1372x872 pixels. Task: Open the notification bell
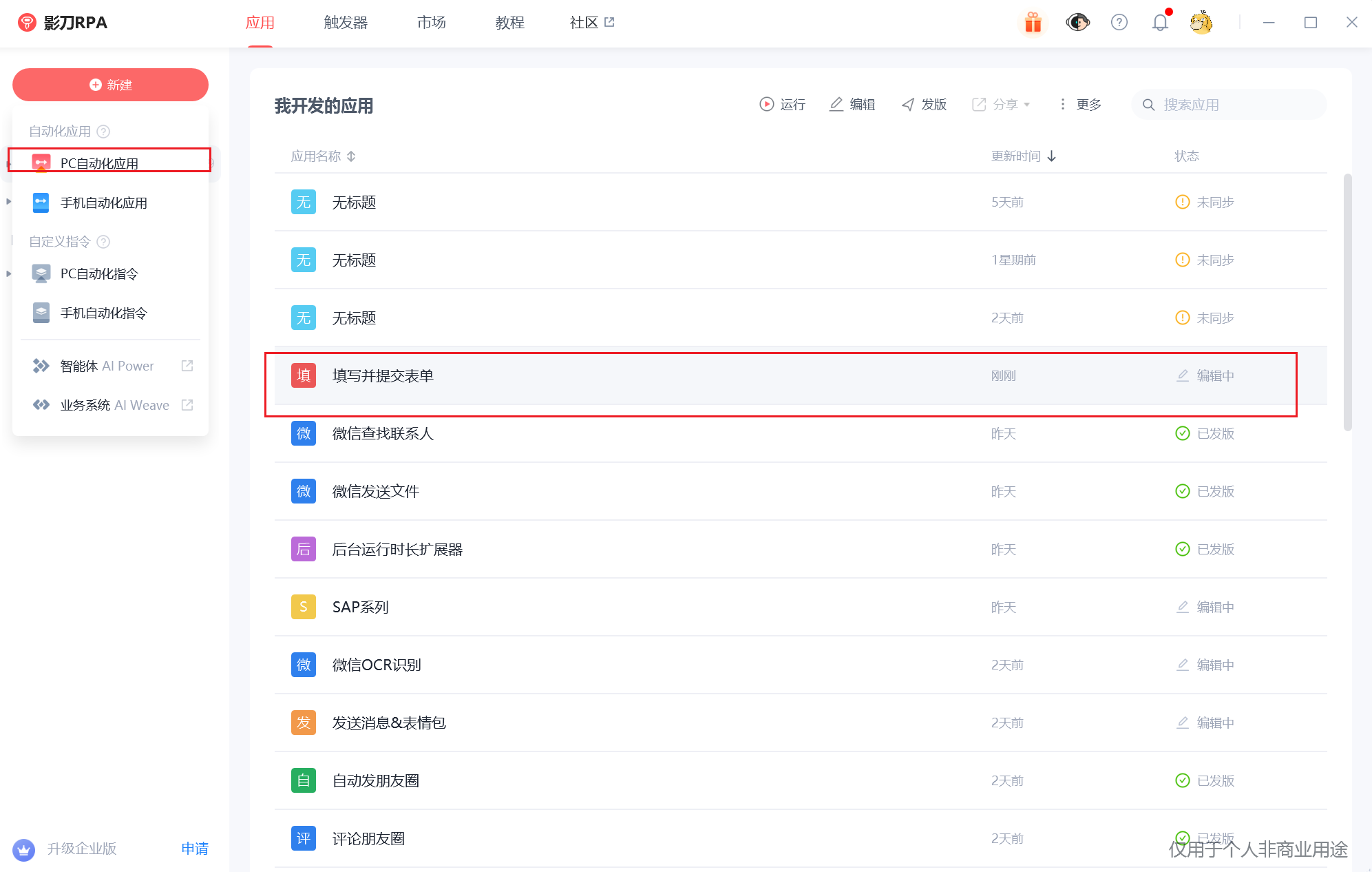[x=1160, y=23]
